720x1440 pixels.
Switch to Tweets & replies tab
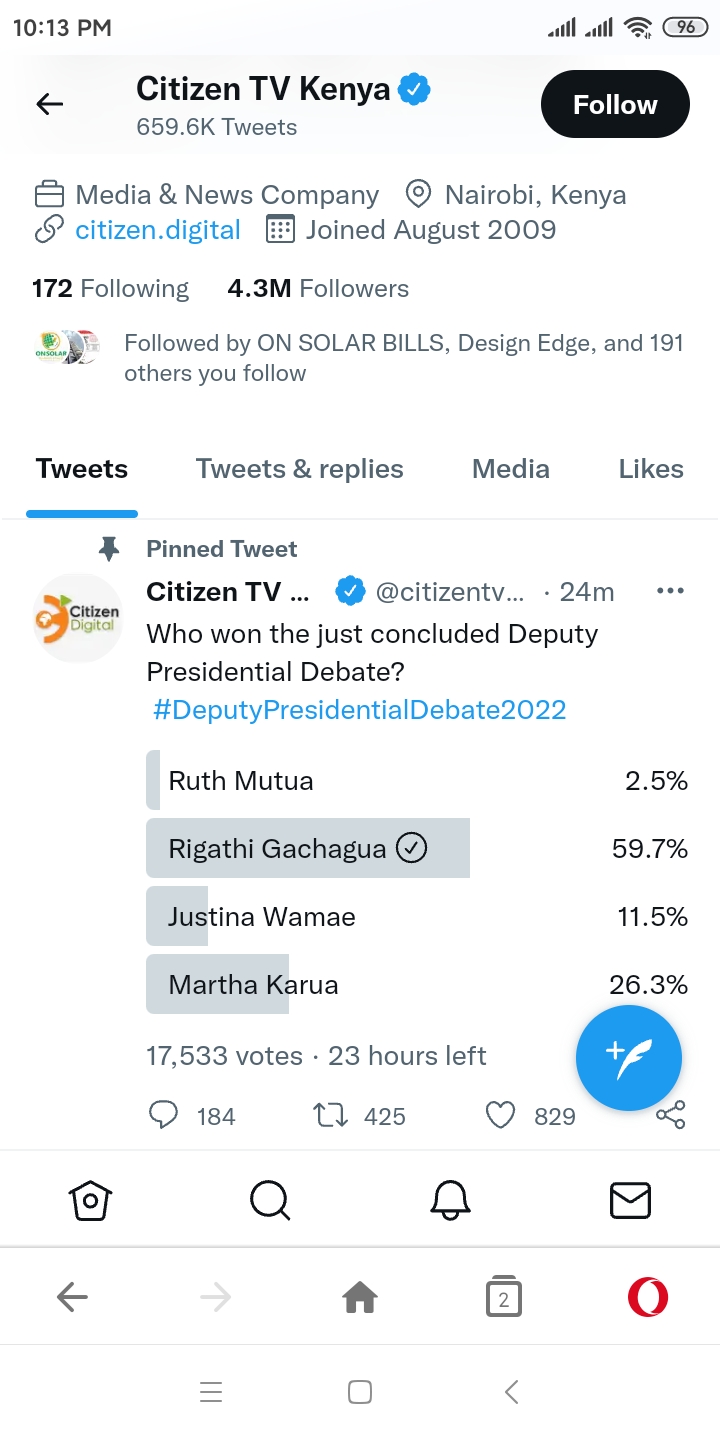click(299, 469)
